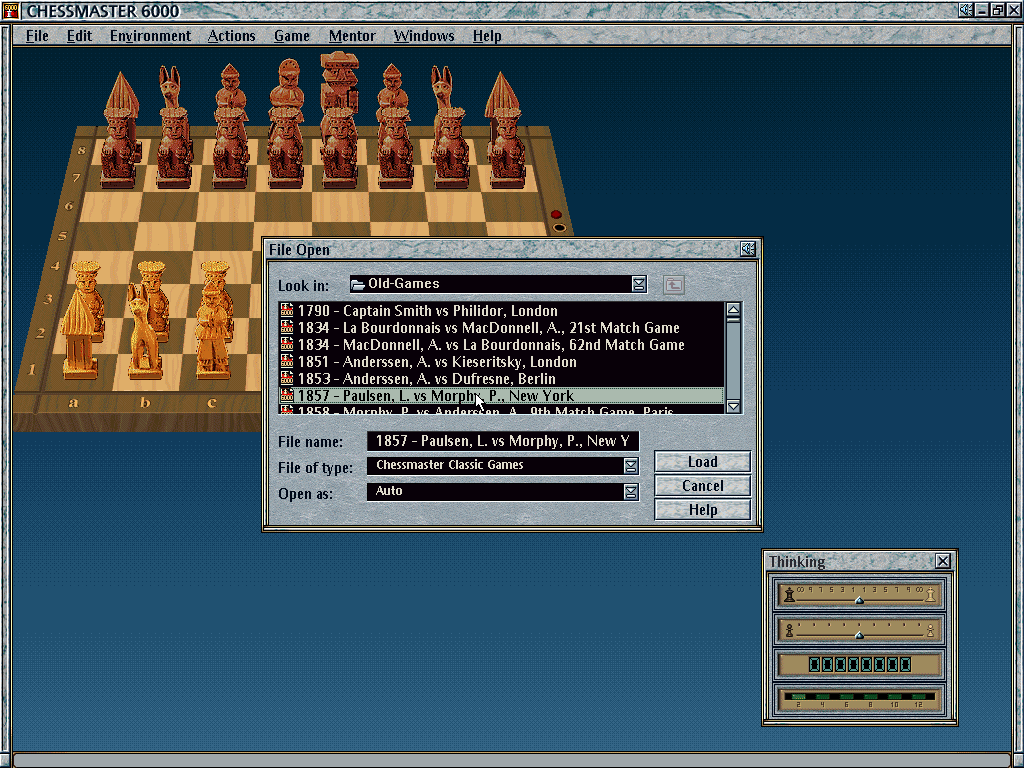
Task: Click the pawn advantage slider thumb in Thinking
Action: [859, 635]
